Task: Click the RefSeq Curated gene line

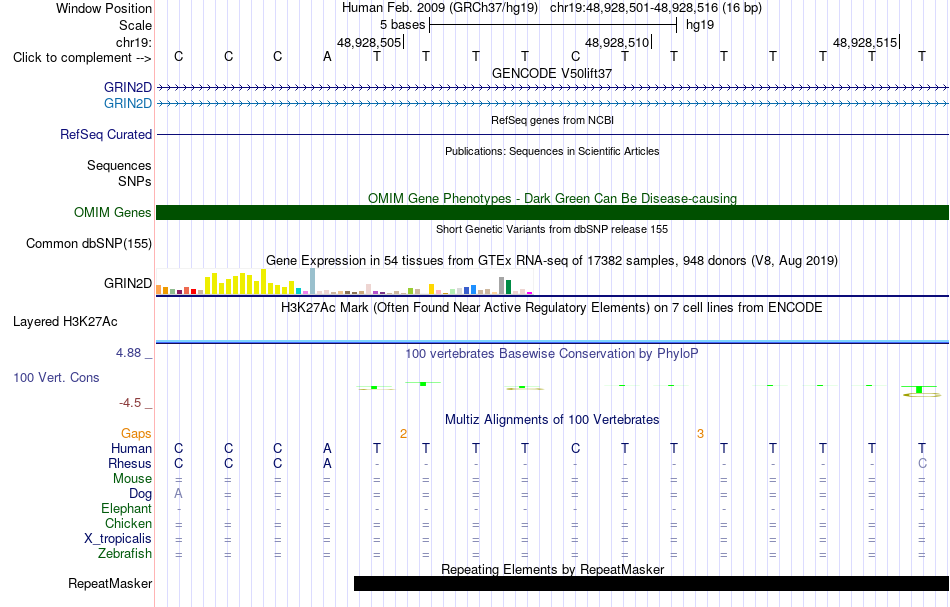Action: [553, 134]
